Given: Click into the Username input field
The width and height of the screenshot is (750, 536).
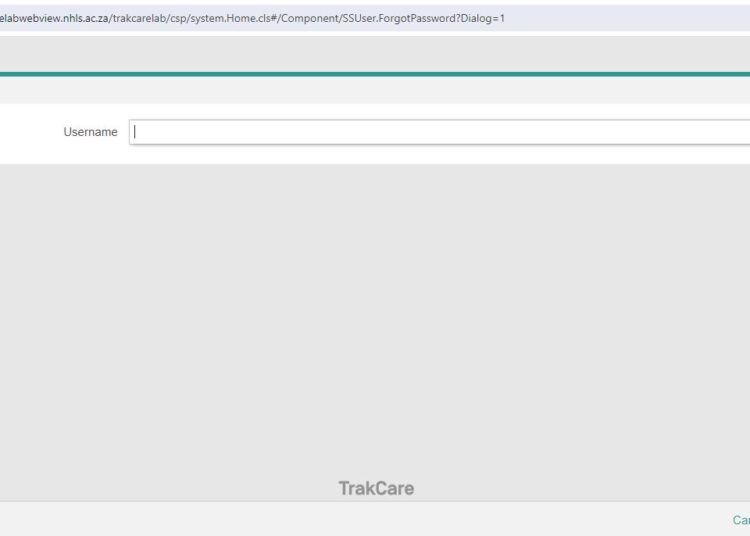Looking at the screenshot, I should (440, 132).
